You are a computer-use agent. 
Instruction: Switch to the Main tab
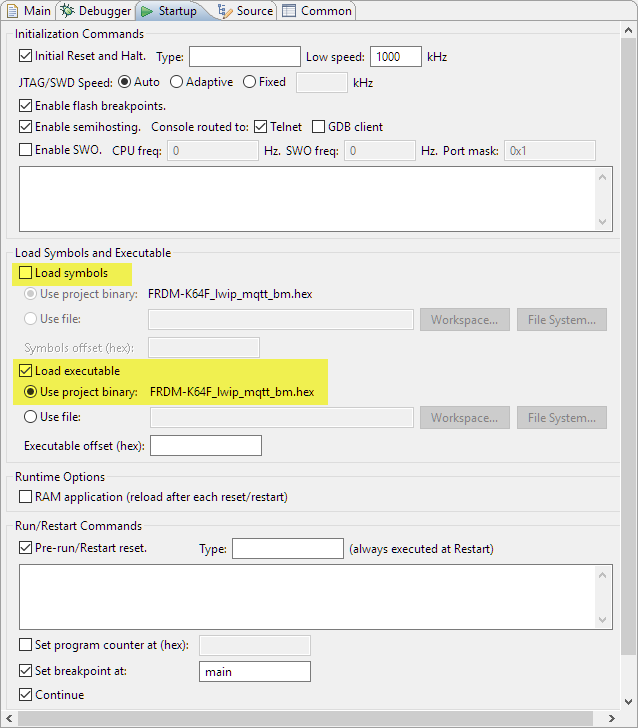click(x=29, y=11)
